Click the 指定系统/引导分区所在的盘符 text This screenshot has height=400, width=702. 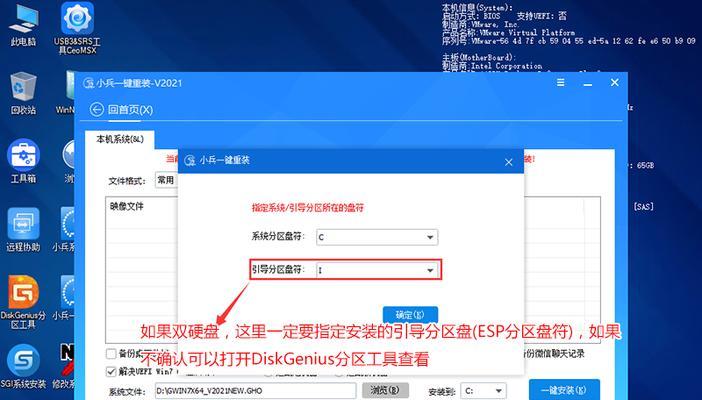(x=308, y=208)
